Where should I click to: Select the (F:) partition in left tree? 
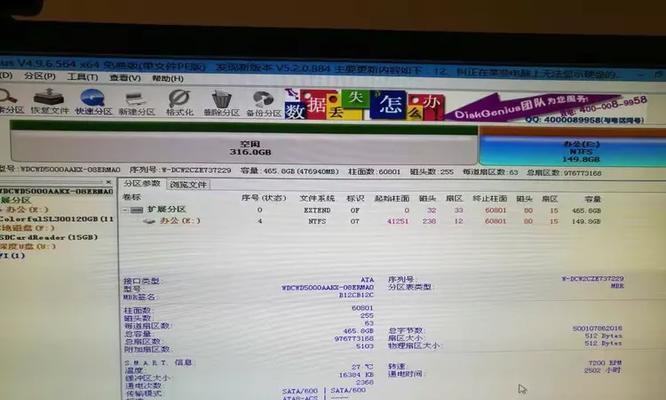27,228
